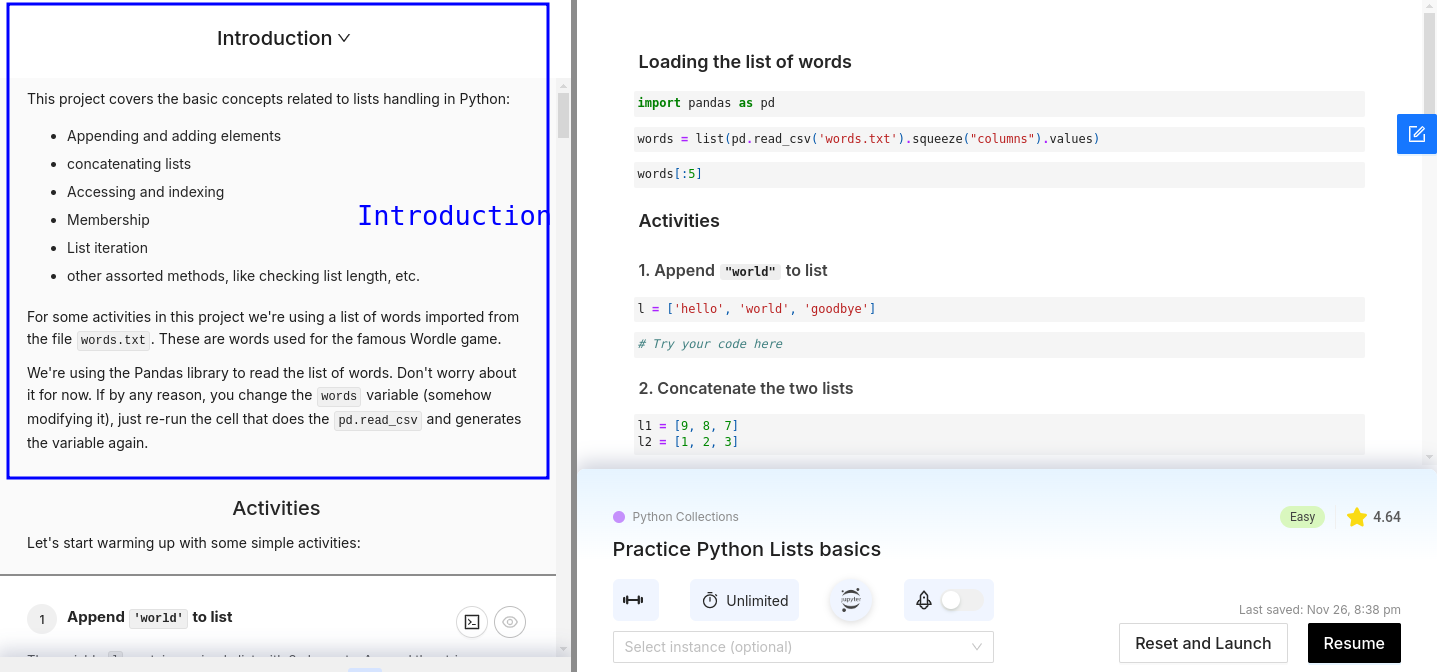Click the 'Membership' bullet
Viewport: 1437px width, 672px height.
pyautogui.click(x=108, y=220)
